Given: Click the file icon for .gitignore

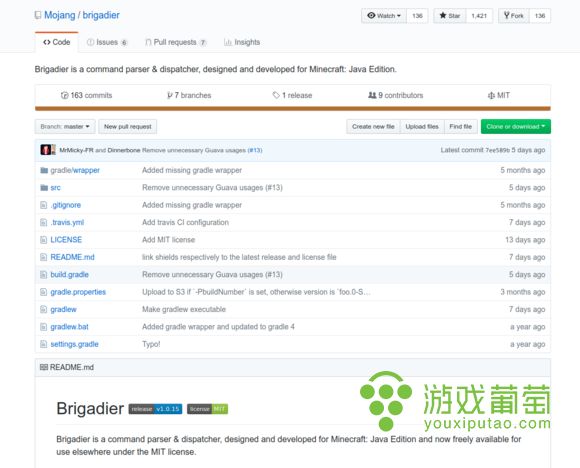Looking at the screenshot, I should tap(43, 205).
